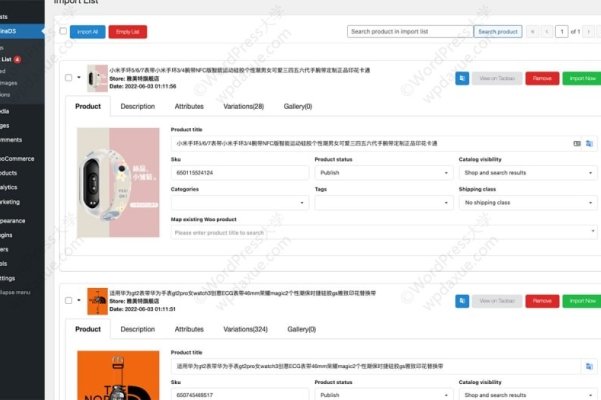This screenshot has height=400, width=601.
Task: Click the blue icon beside the second product's View on Taobao button
Action: pyautogui.click(x=462, y=301)
